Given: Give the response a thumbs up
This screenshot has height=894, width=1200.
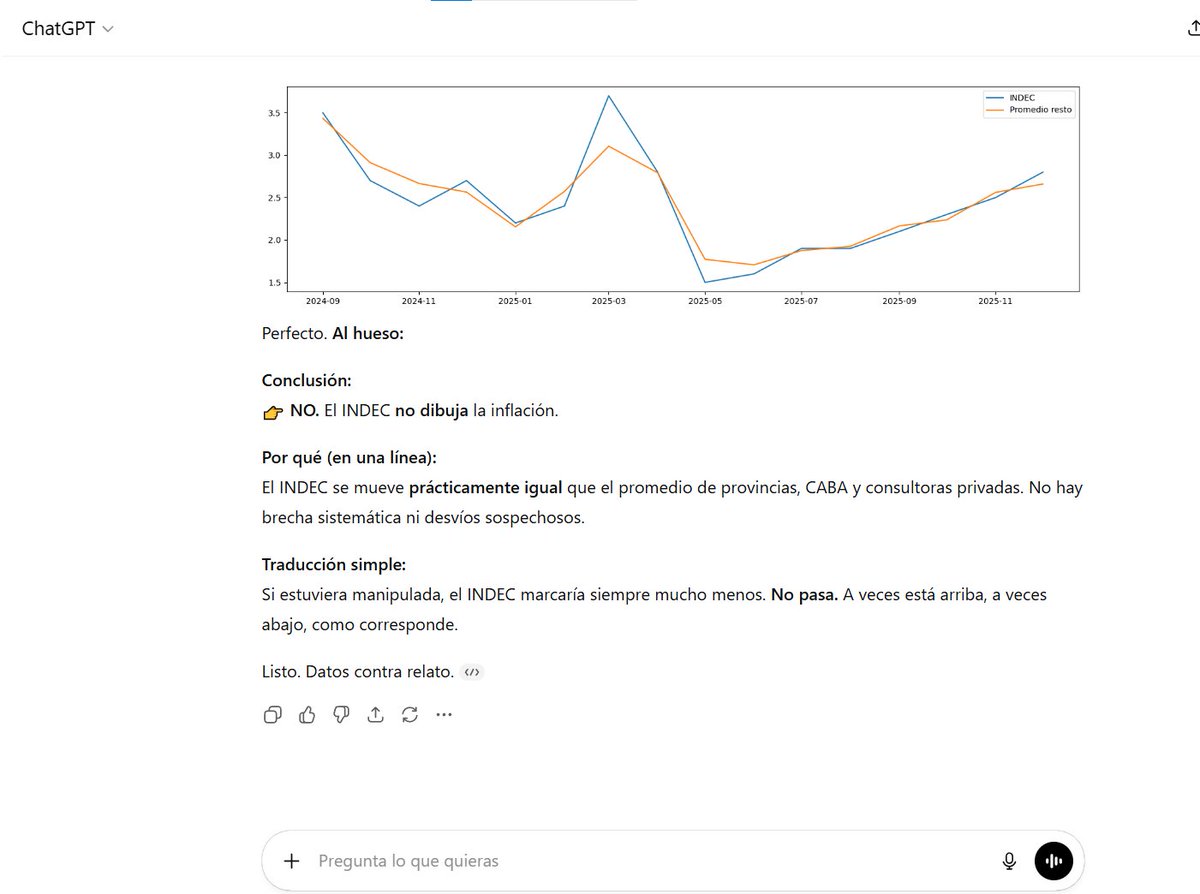Looking at the screenshot, I should pyautogui.click(x=307, y=714).
